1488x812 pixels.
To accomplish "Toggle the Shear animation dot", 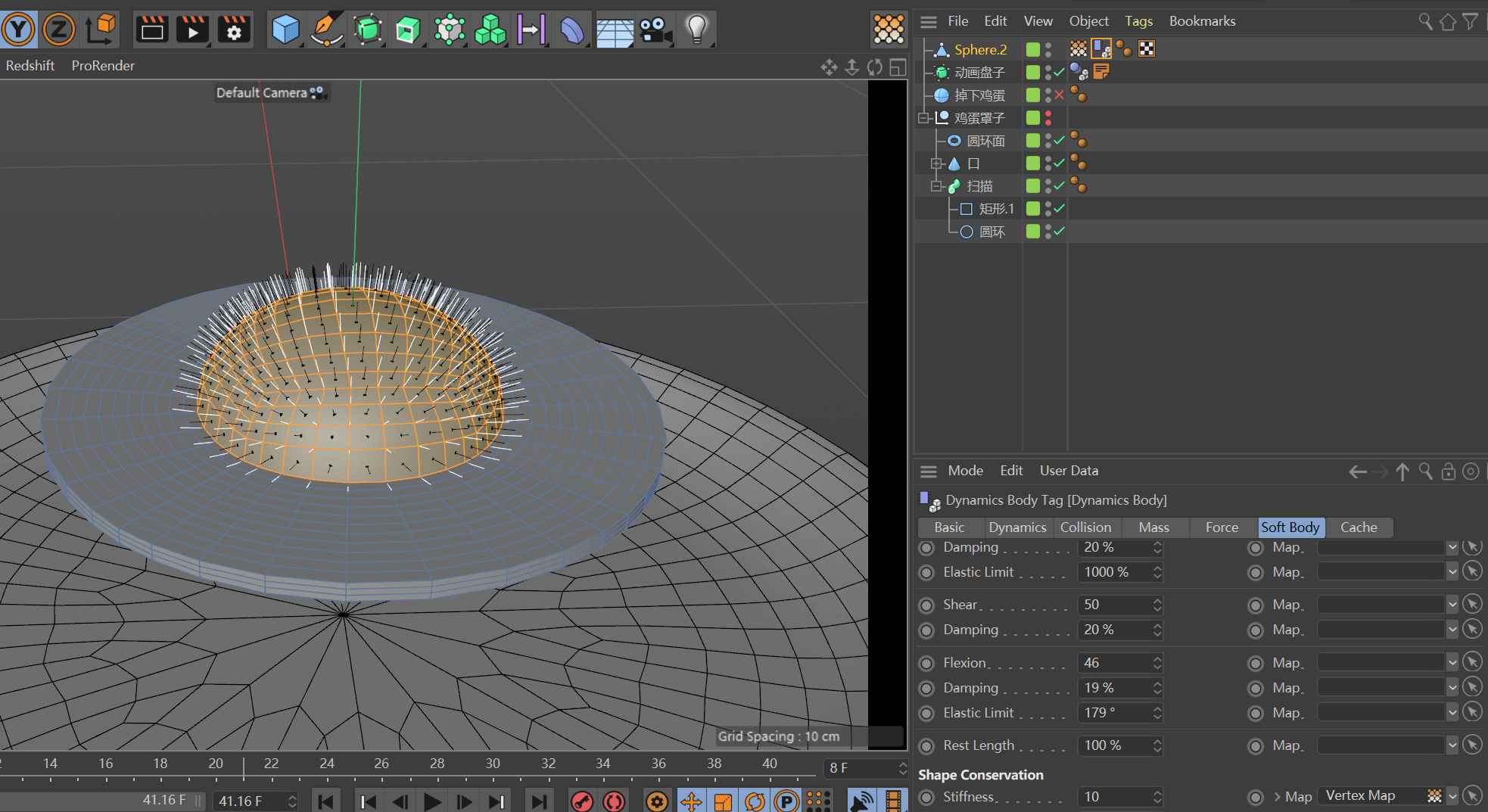I will tap(926, 605).
